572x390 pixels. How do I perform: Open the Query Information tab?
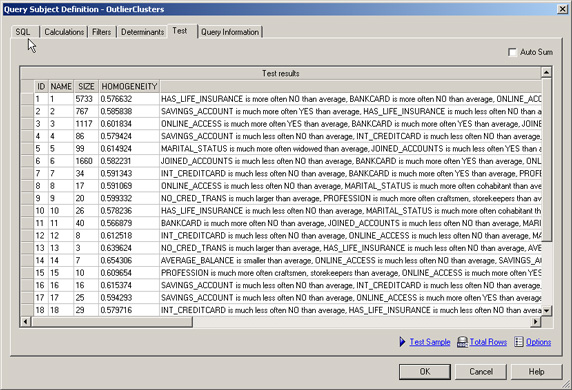pyautogui.click(x=230, y=32)
